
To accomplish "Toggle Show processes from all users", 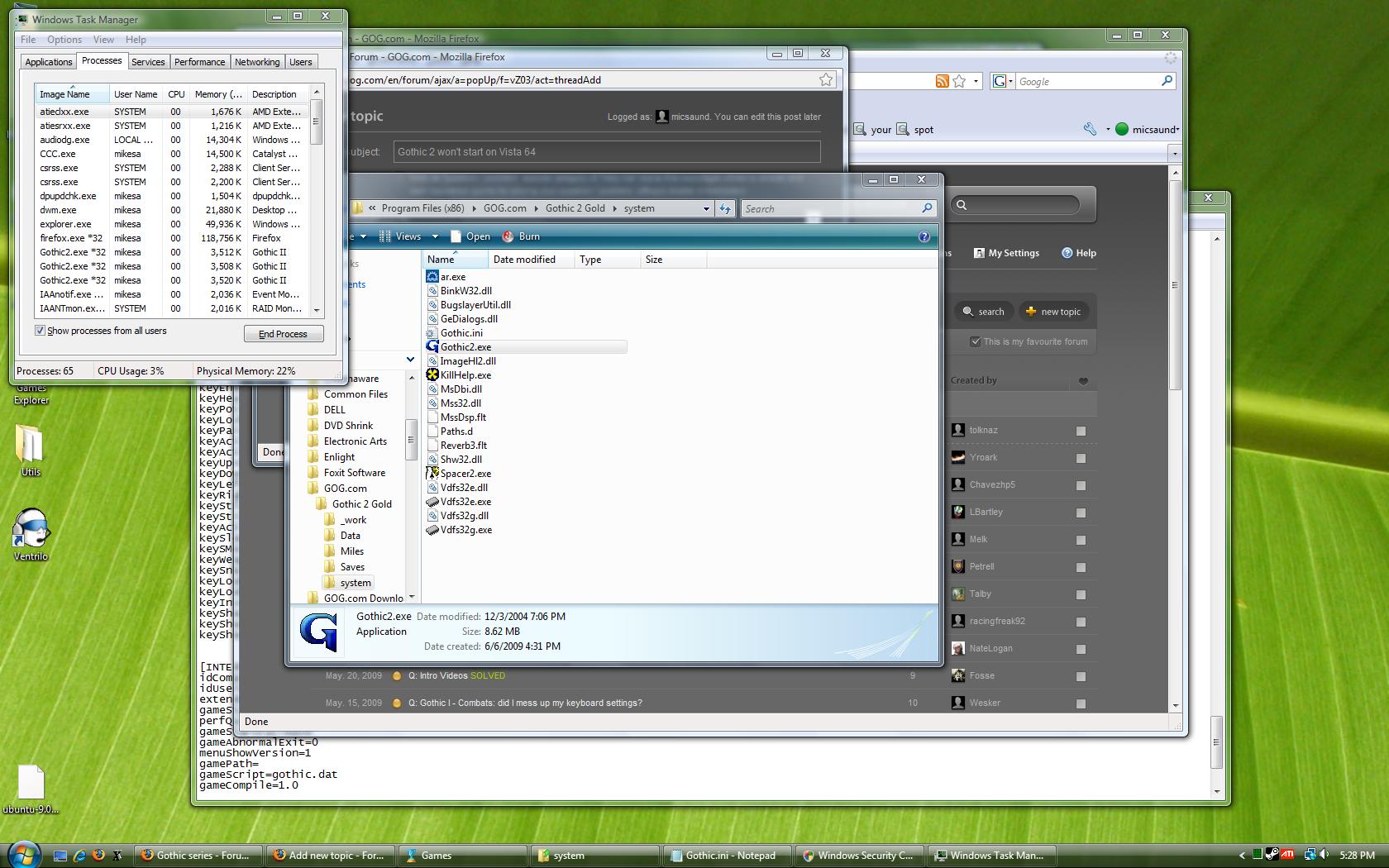I will (40, 331).
